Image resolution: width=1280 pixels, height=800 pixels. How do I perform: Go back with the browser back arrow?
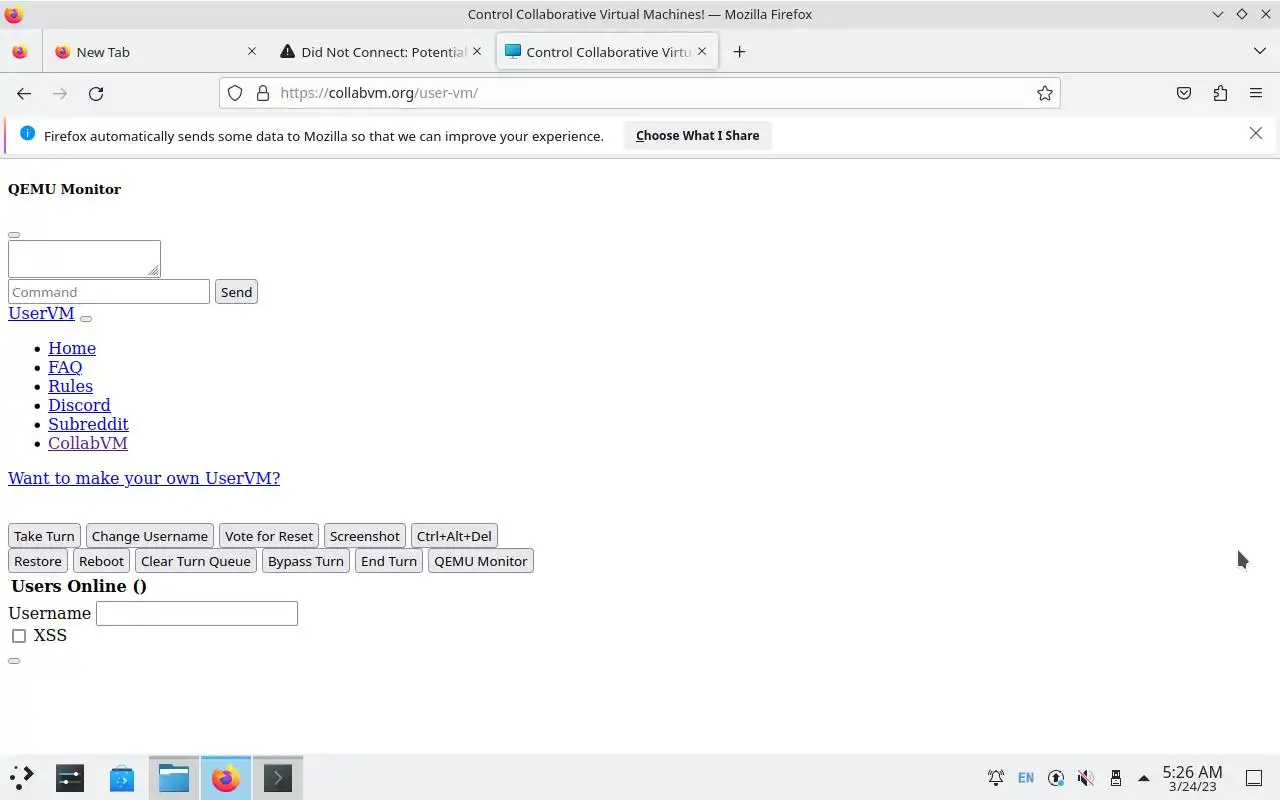point(24,93)
